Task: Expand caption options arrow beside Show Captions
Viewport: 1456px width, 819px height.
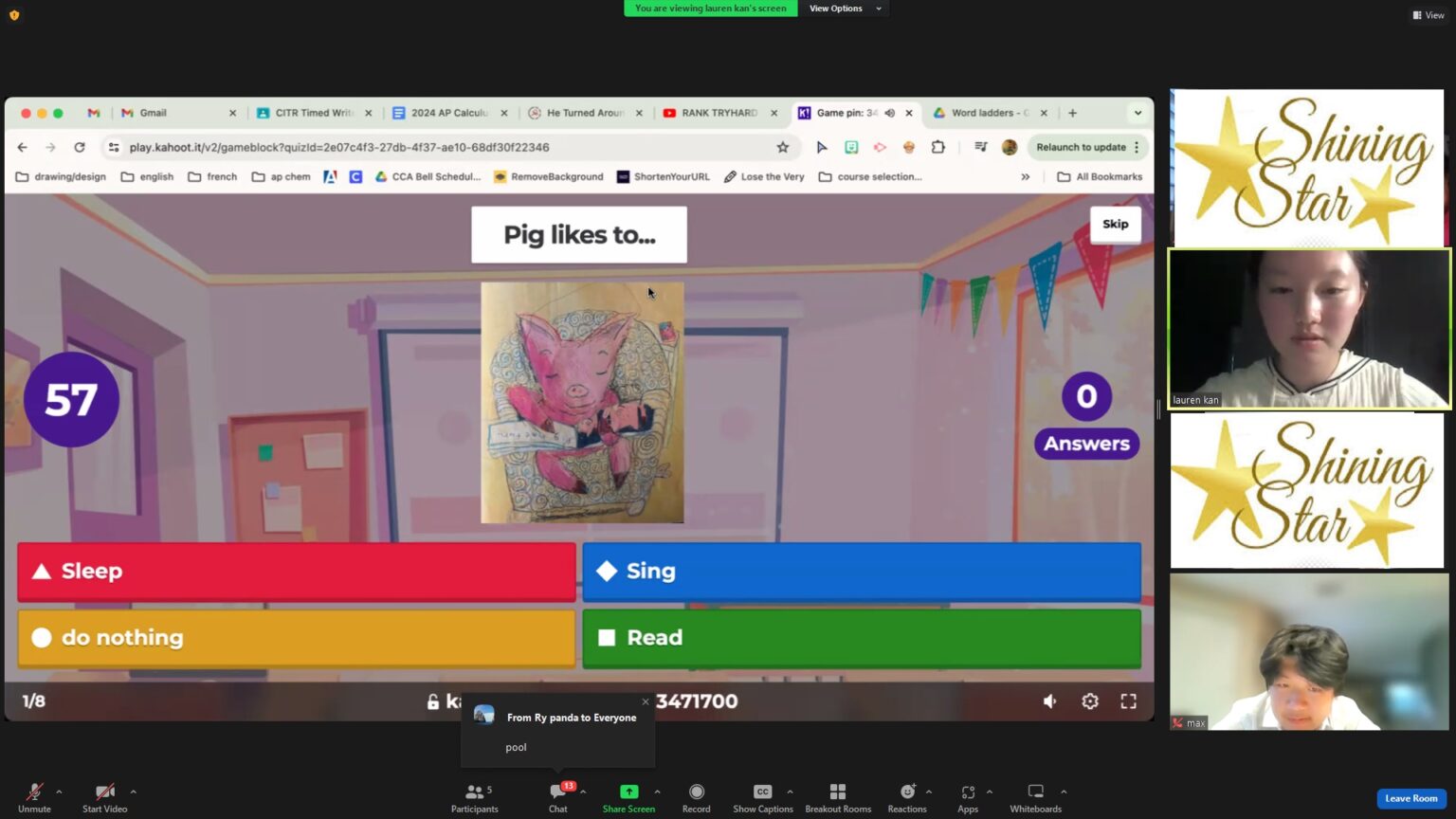Action: (x=790, y=792)
